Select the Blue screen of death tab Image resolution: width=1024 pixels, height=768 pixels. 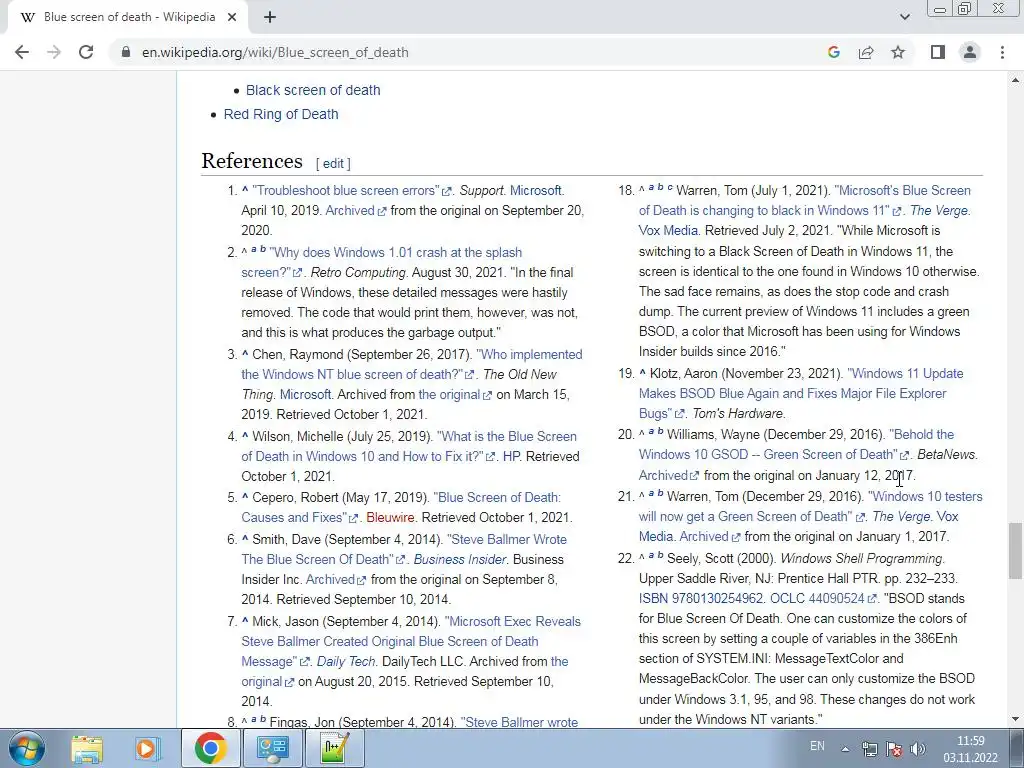129,18
